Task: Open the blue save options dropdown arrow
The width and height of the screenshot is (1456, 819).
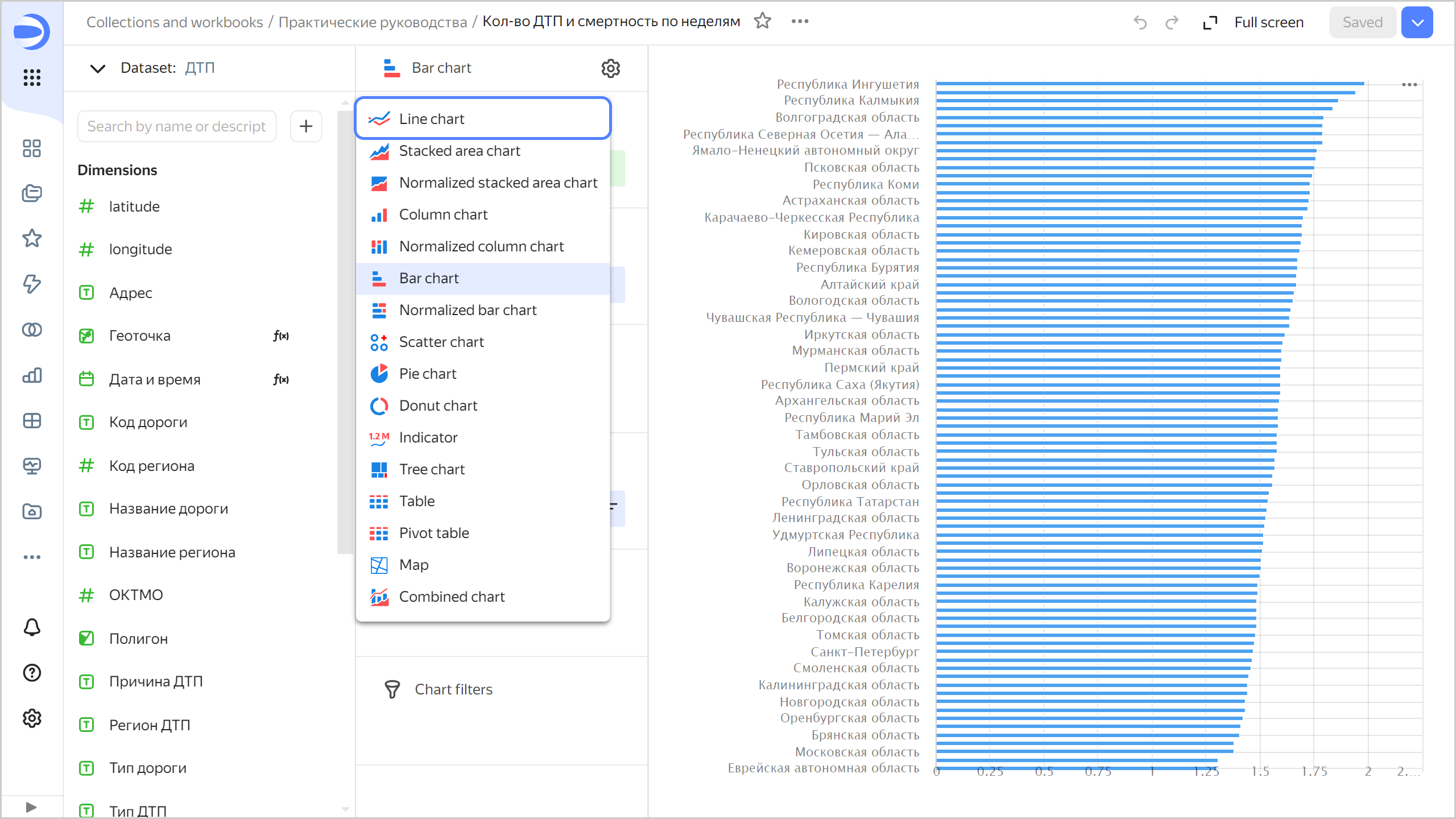Action: click(x=1417, y=23)
